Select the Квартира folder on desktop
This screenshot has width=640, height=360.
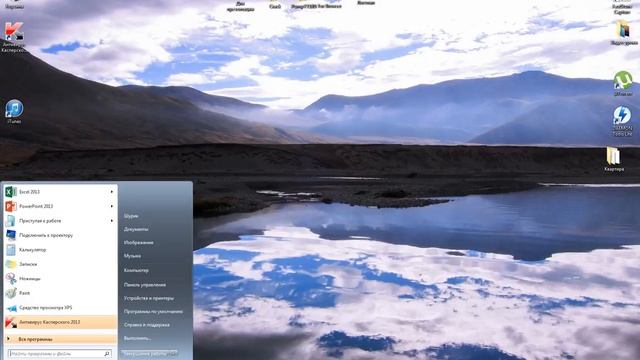pos(613,159)
